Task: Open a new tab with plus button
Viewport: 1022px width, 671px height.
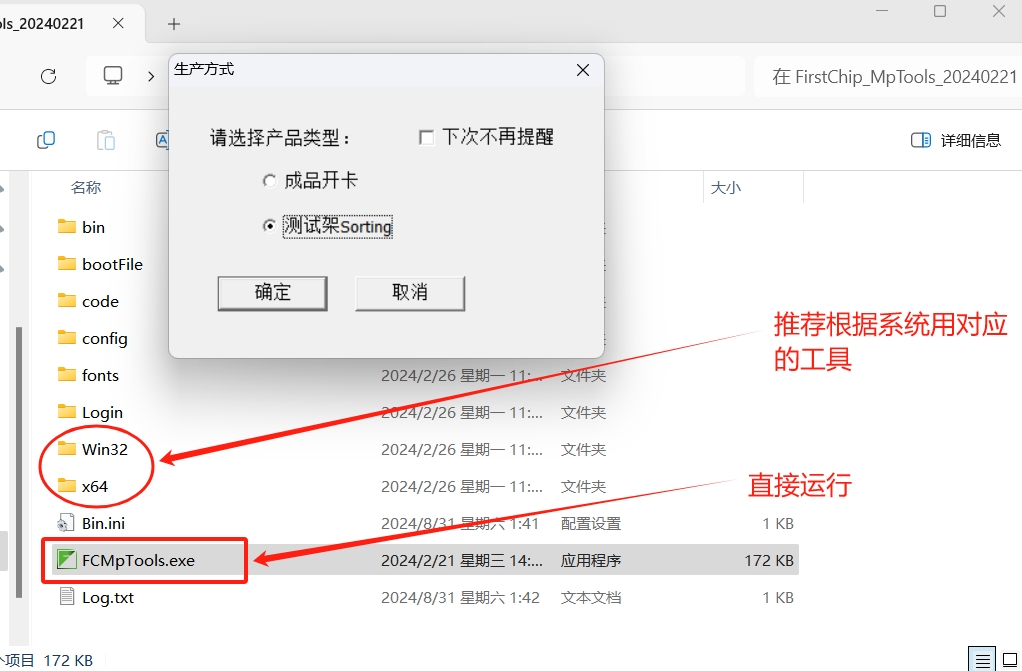Action: (174, 23)
